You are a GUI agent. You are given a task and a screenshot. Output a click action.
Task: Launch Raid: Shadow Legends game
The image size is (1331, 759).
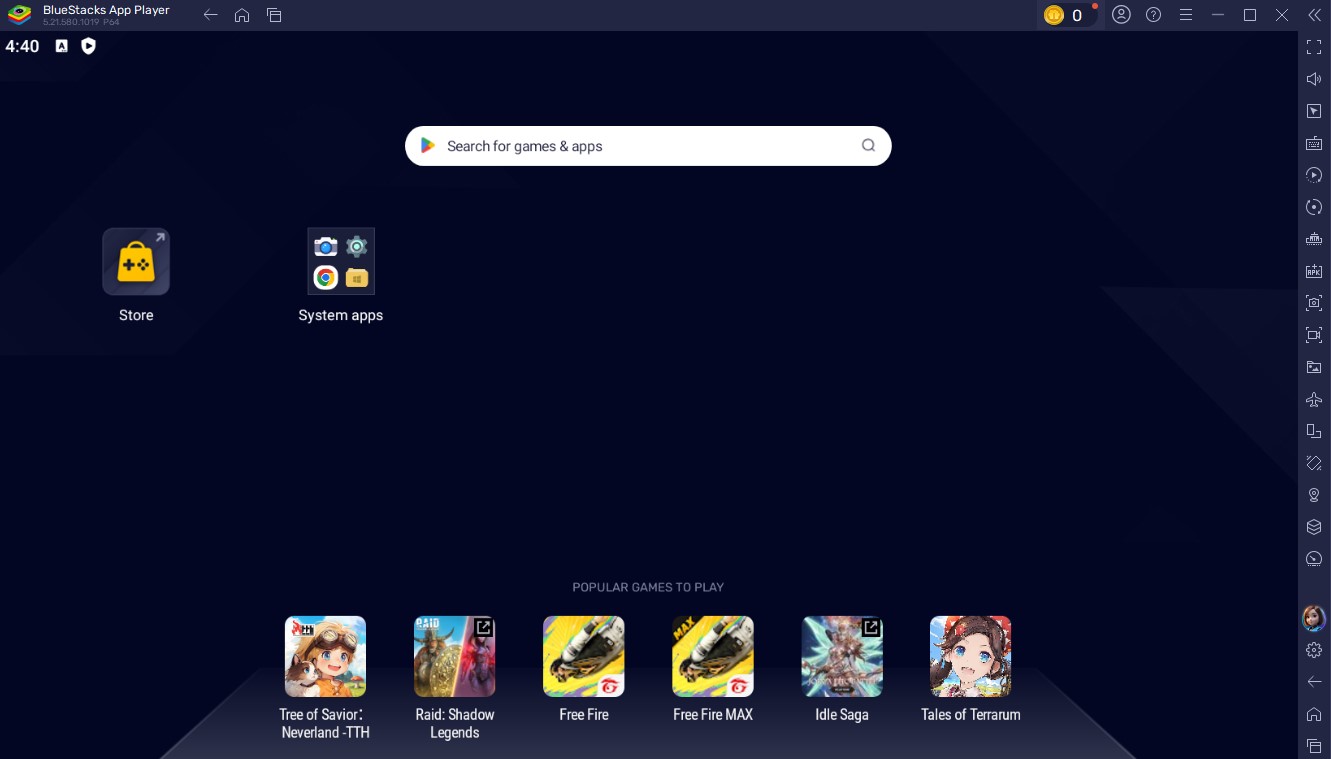[x=455, y=656]
